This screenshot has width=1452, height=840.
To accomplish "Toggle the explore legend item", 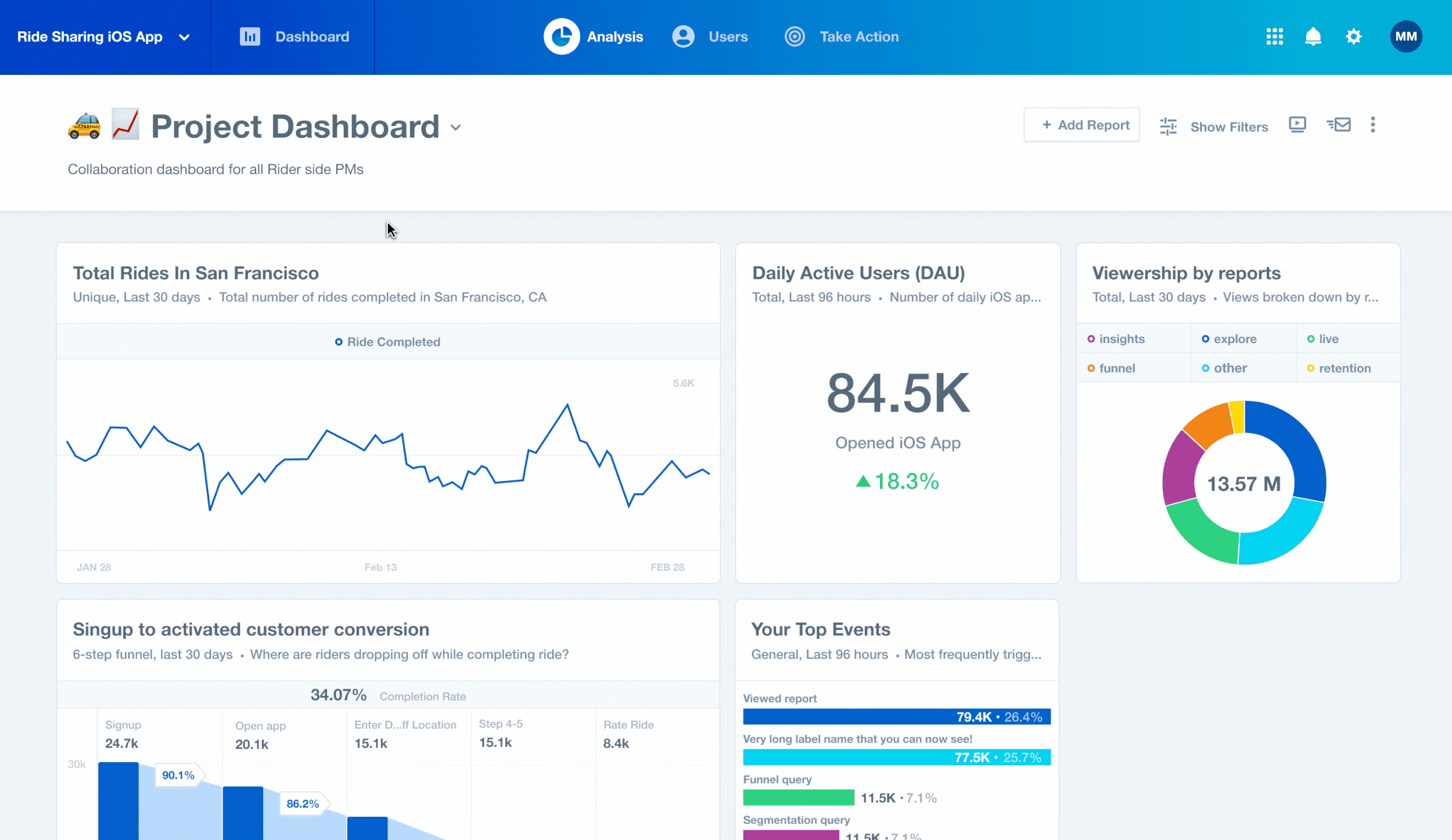I will click(x=1229, y=339).
